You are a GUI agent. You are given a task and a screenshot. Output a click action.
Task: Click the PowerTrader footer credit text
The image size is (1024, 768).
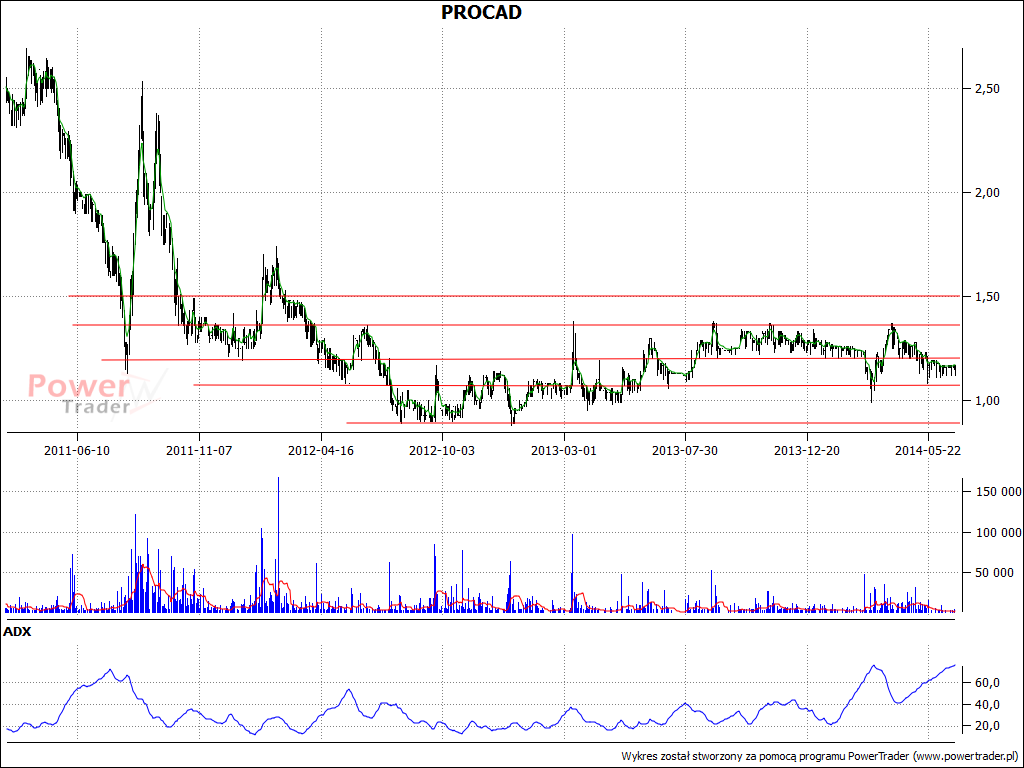click(820, 756)
